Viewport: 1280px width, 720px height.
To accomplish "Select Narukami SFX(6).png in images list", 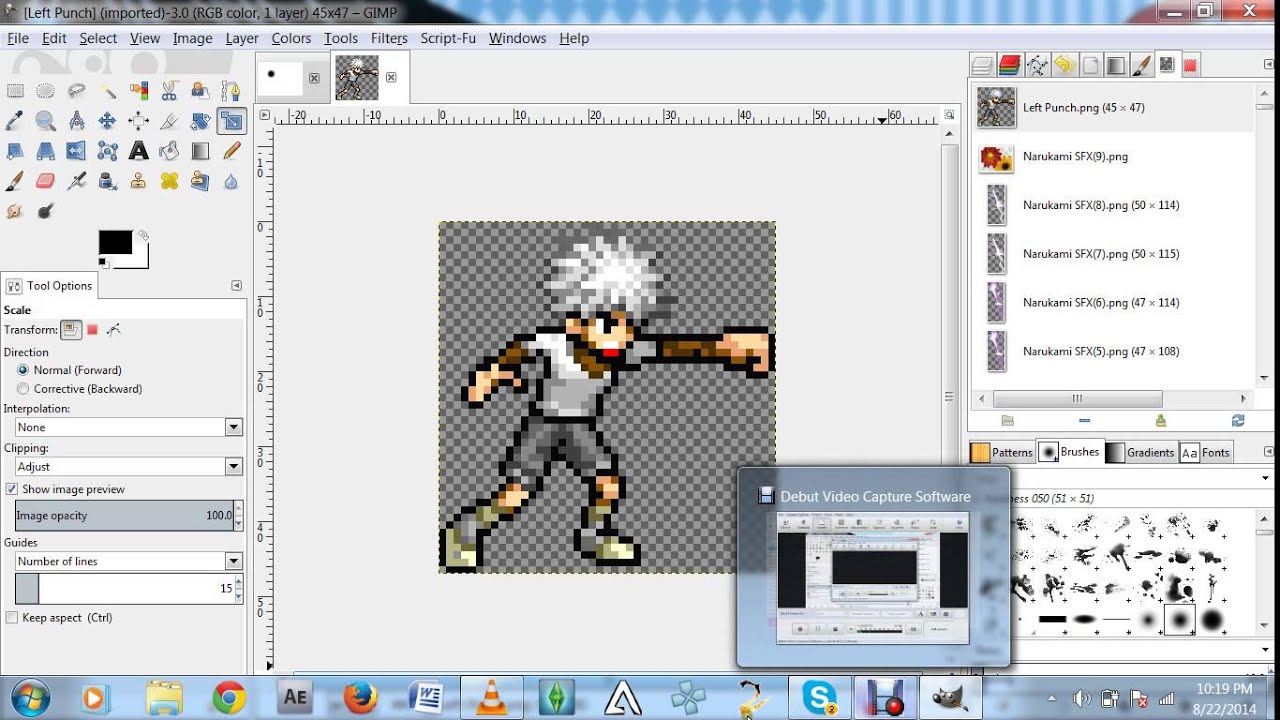I will pos(1114,303).
